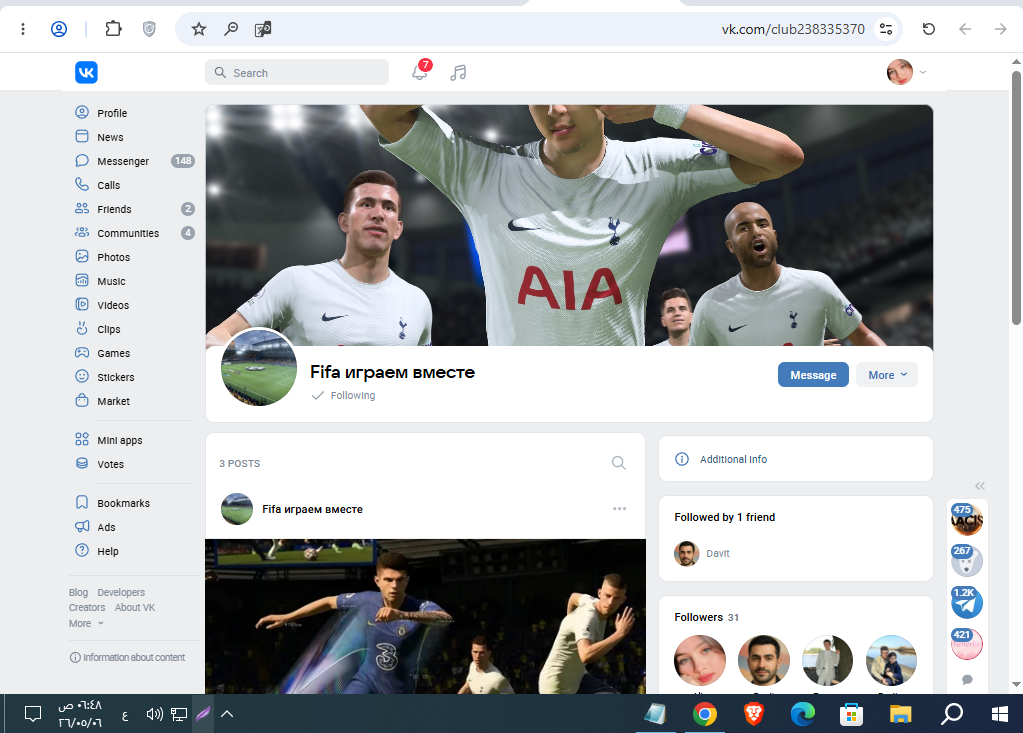Open the chat bubble icon in the right rail
The width and height of the screenshot is (1023, 733).
click(x=968, y=680)
